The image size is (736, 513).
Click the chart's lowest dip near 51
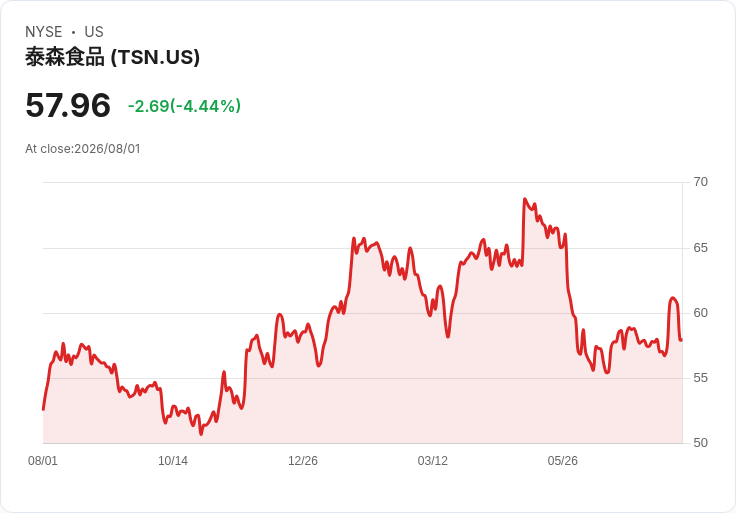pyautogui.click(x=201, y=434)
